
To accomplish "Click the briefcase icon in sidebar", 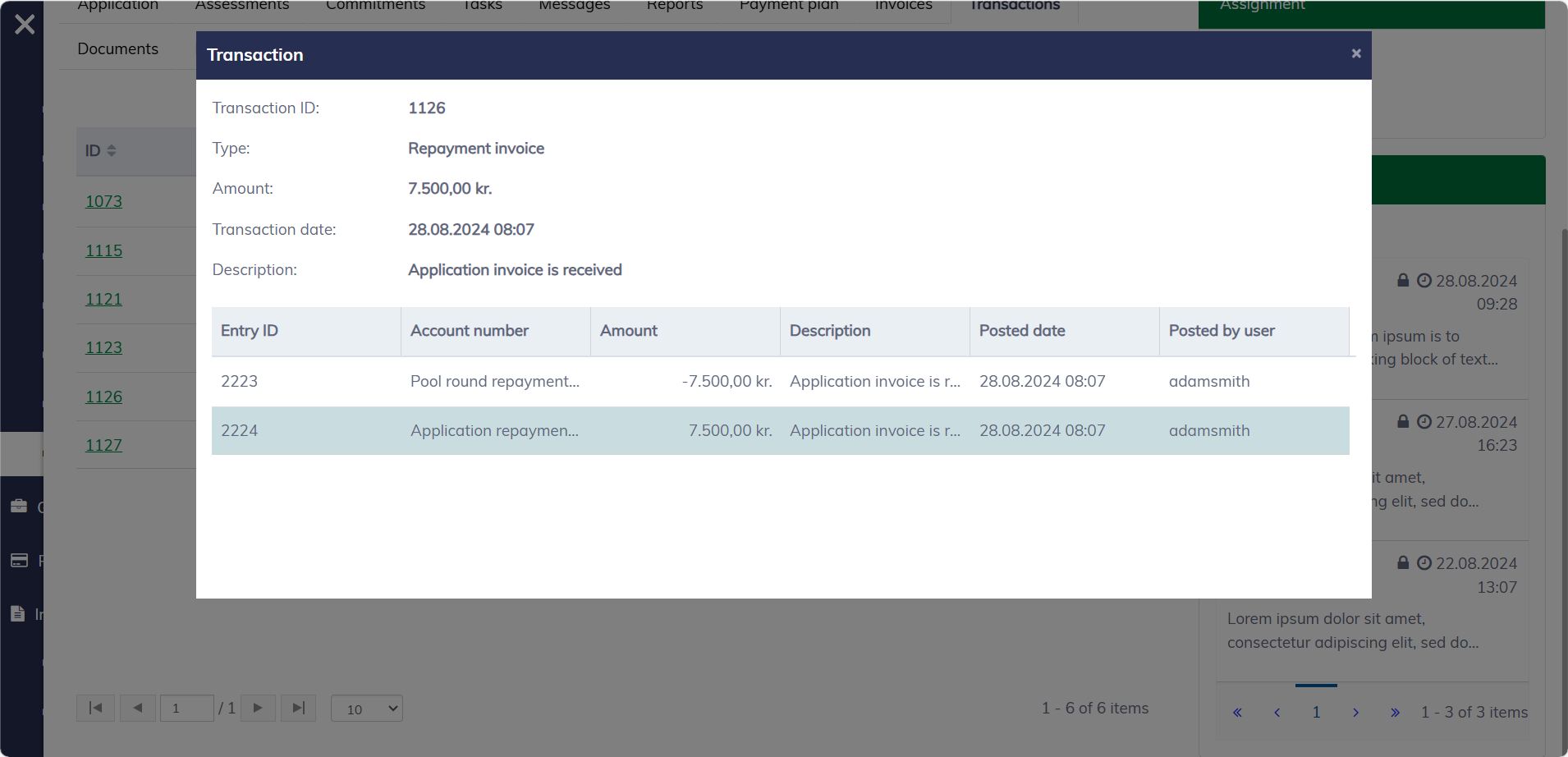I will 19,506.
